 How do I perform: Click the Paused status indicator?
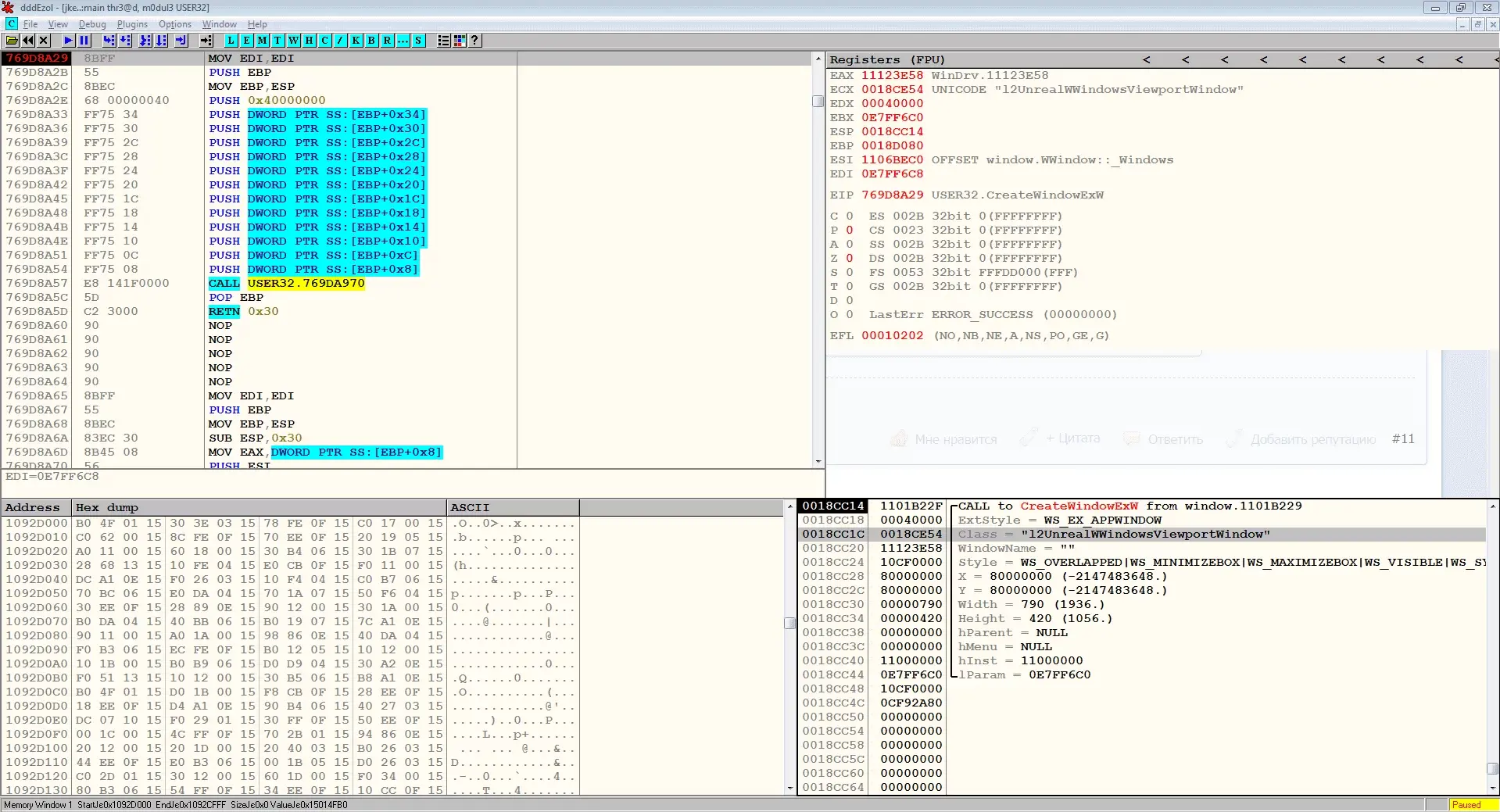(1473, 805)
